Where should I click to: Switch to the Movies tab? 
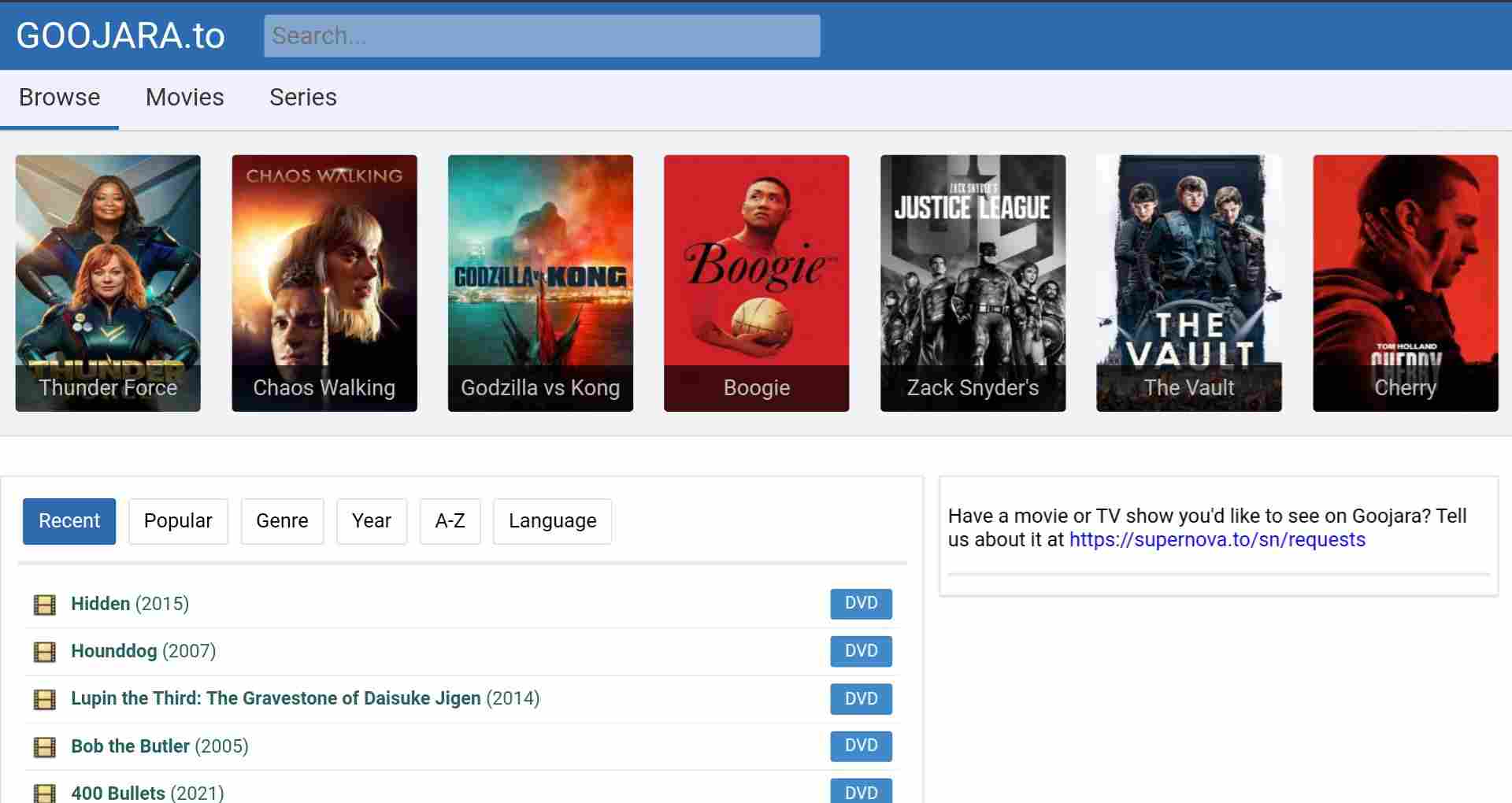point(185,97)
